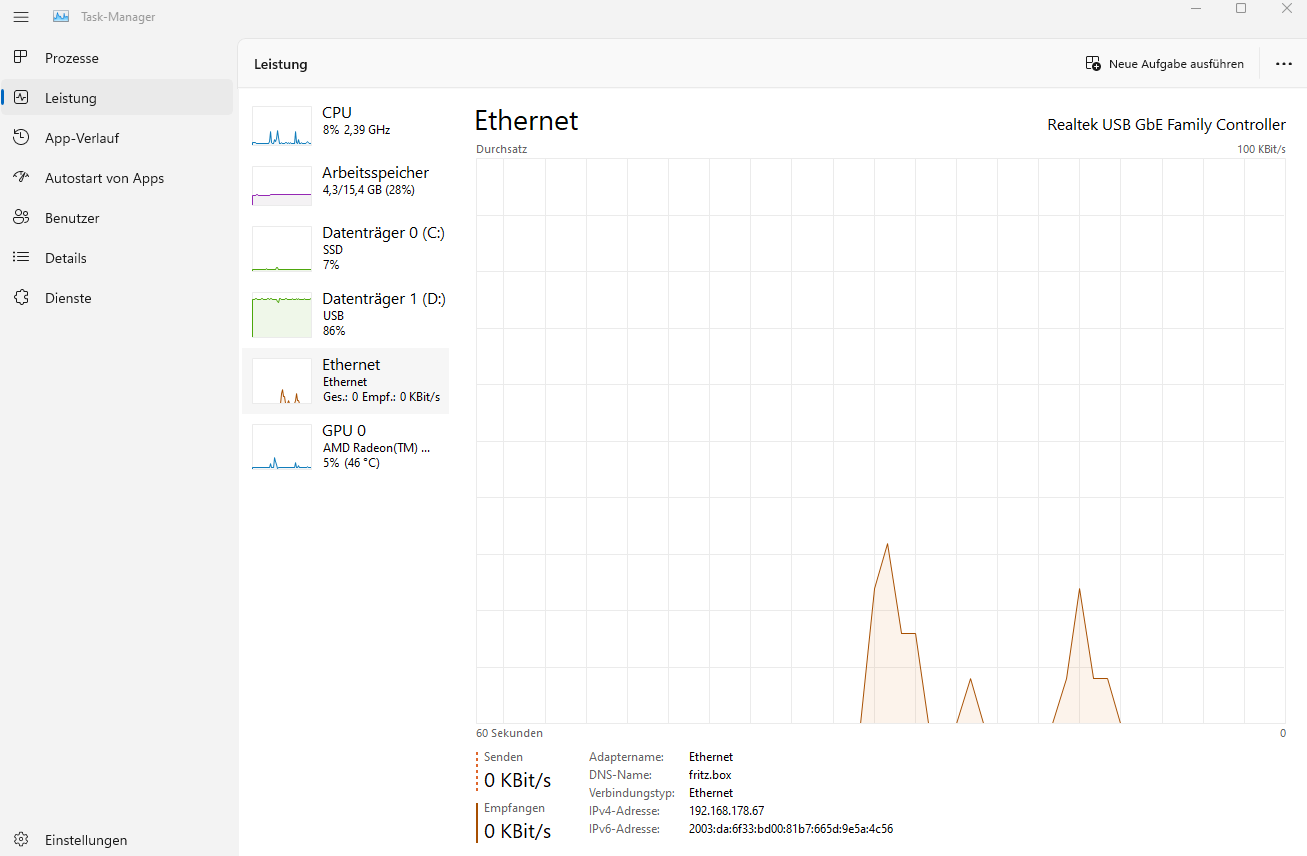The height and width of the screenshot is (856, 1307).
Task: Click the Arbeitsspeicher label
Action: (375, 173)
